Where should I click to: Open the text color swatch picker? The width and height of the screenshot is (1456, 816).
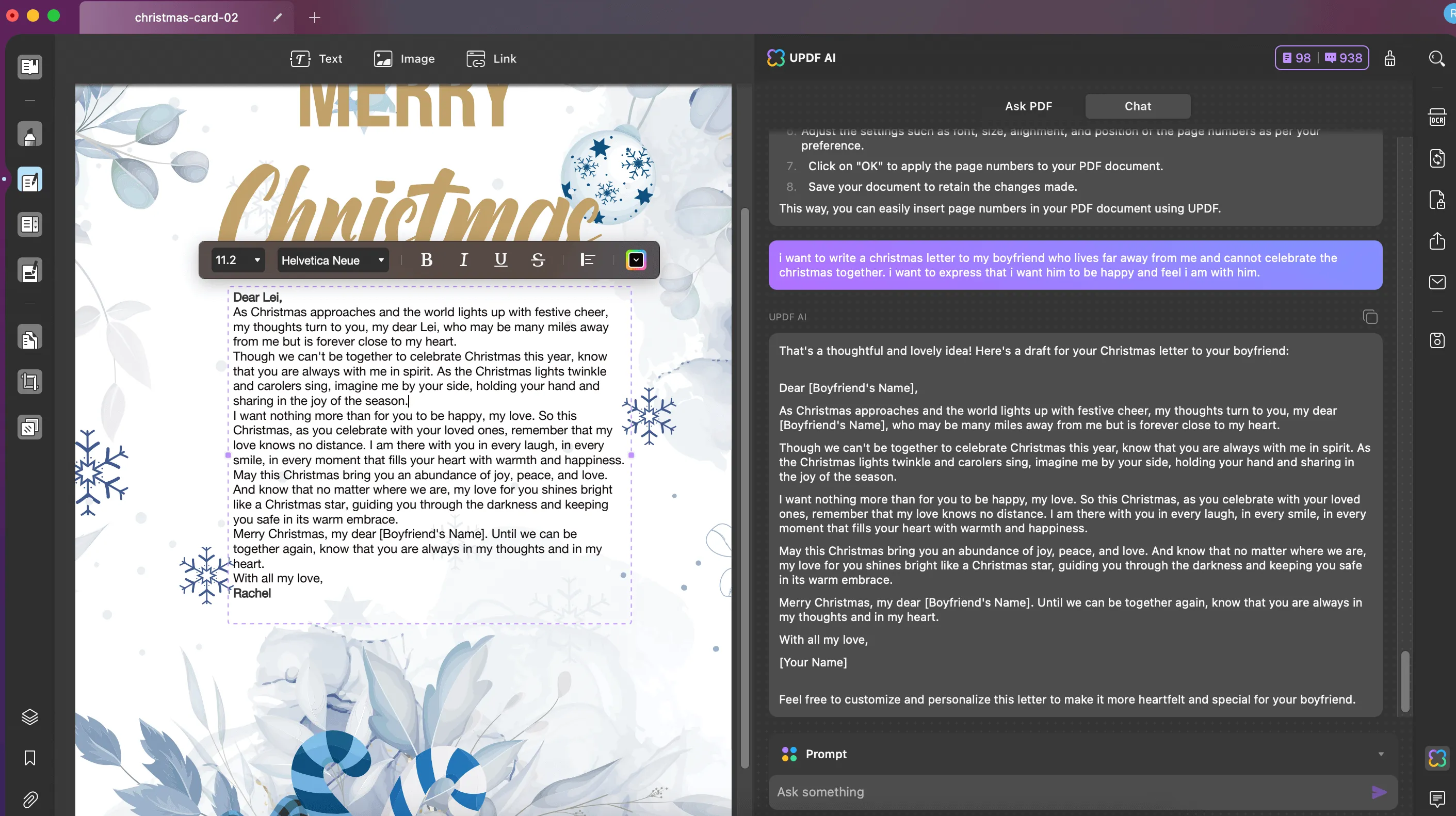(636, 260)
